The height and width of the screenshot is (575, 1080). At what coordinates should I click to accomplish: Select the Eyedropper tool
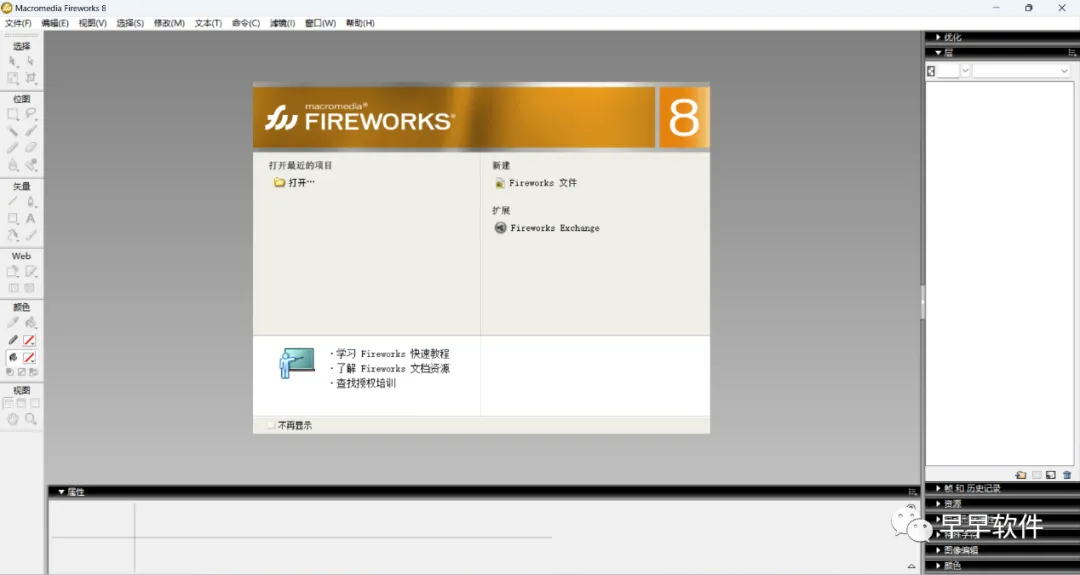click(12, 322)
